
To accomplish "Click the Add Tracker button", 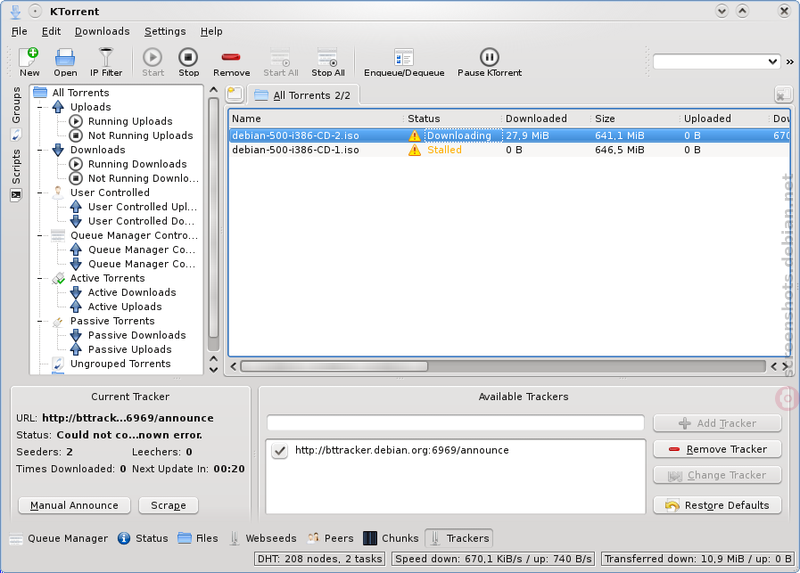I will point(717,423).
